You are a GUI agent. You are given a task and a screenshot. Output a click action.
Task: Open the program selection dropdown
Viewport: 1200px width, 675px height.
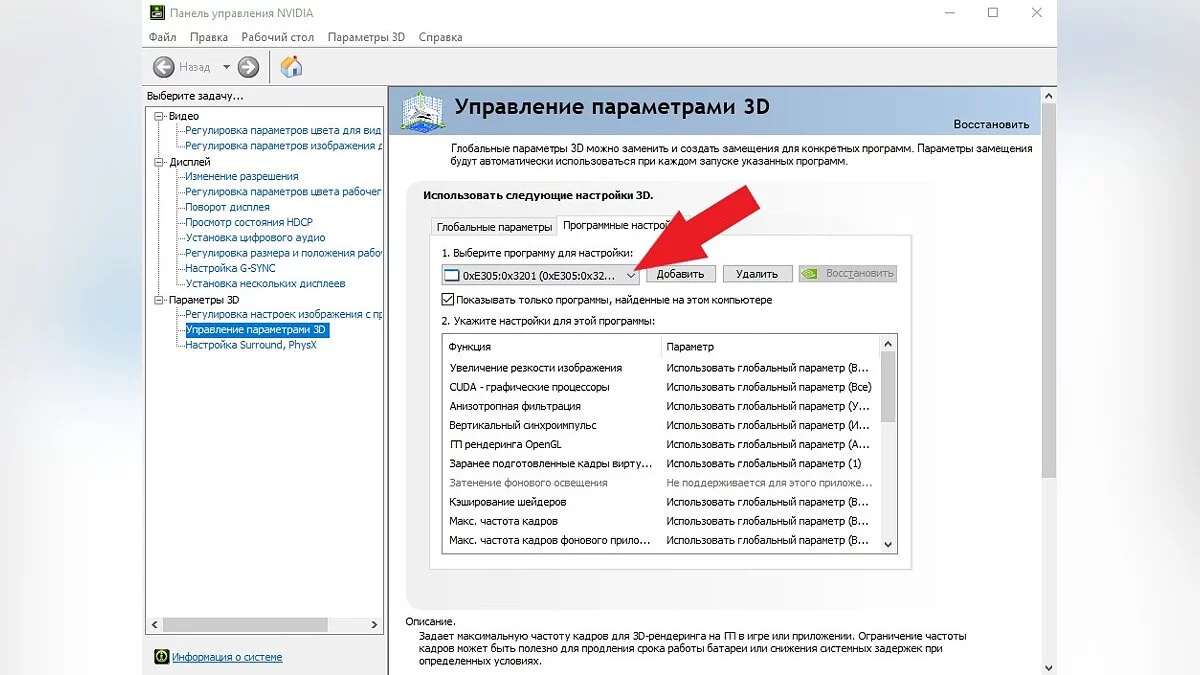(541, 274)
